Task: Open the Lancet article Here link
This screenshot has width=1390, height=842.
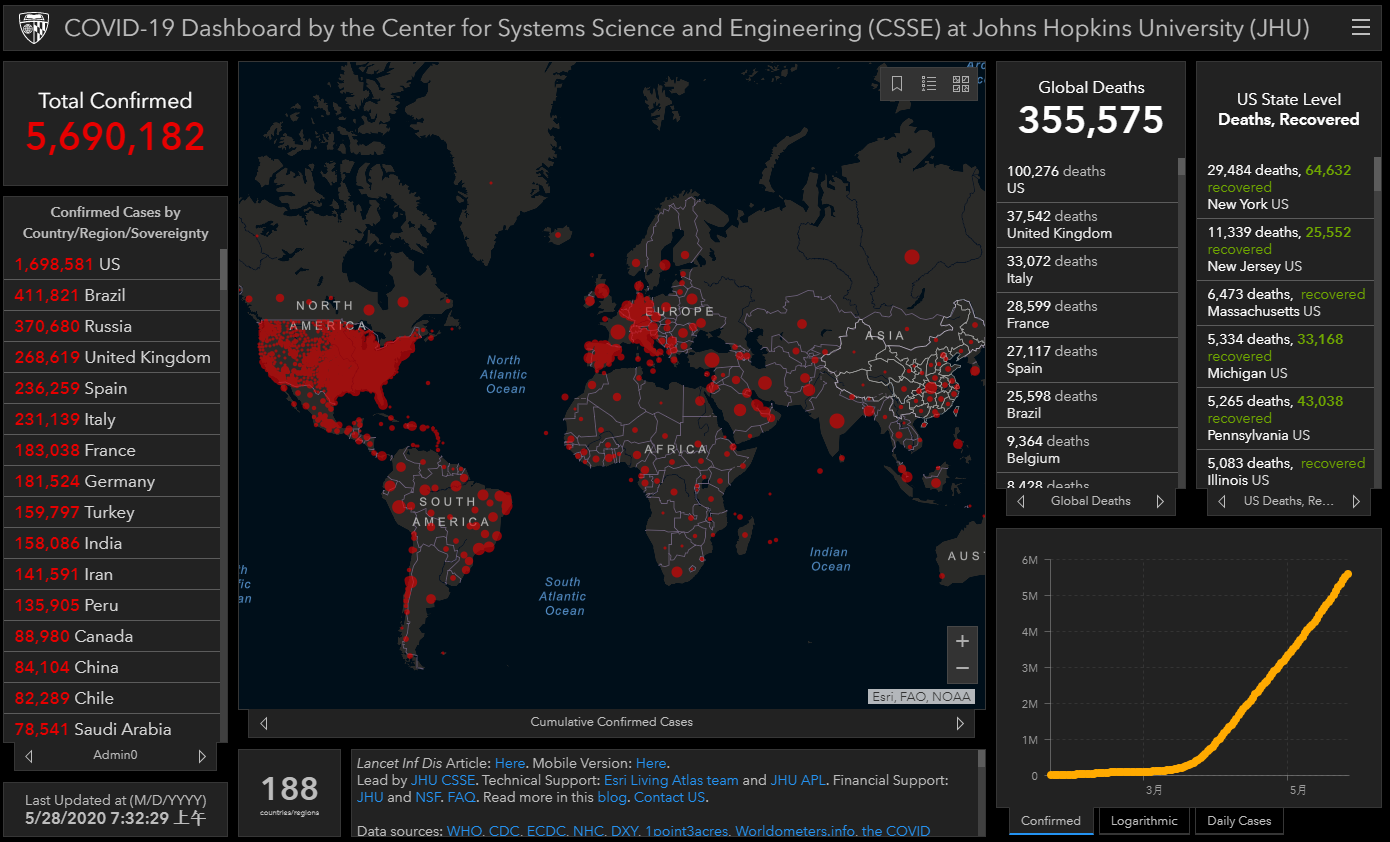Action: [x=509, y=763]
